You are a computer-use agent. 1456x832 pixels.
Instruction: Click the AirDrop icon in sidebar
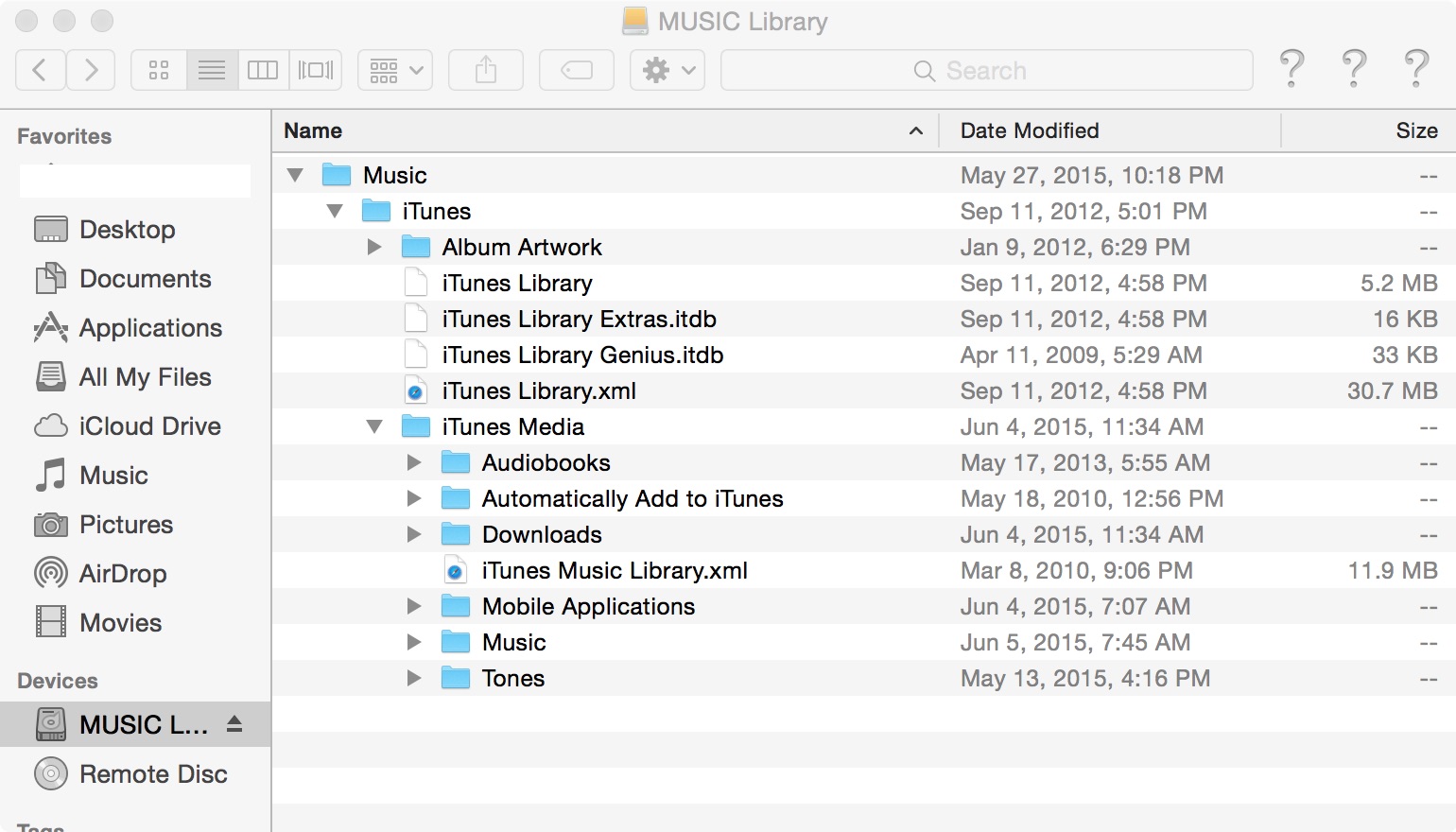(x=51, y=573)
